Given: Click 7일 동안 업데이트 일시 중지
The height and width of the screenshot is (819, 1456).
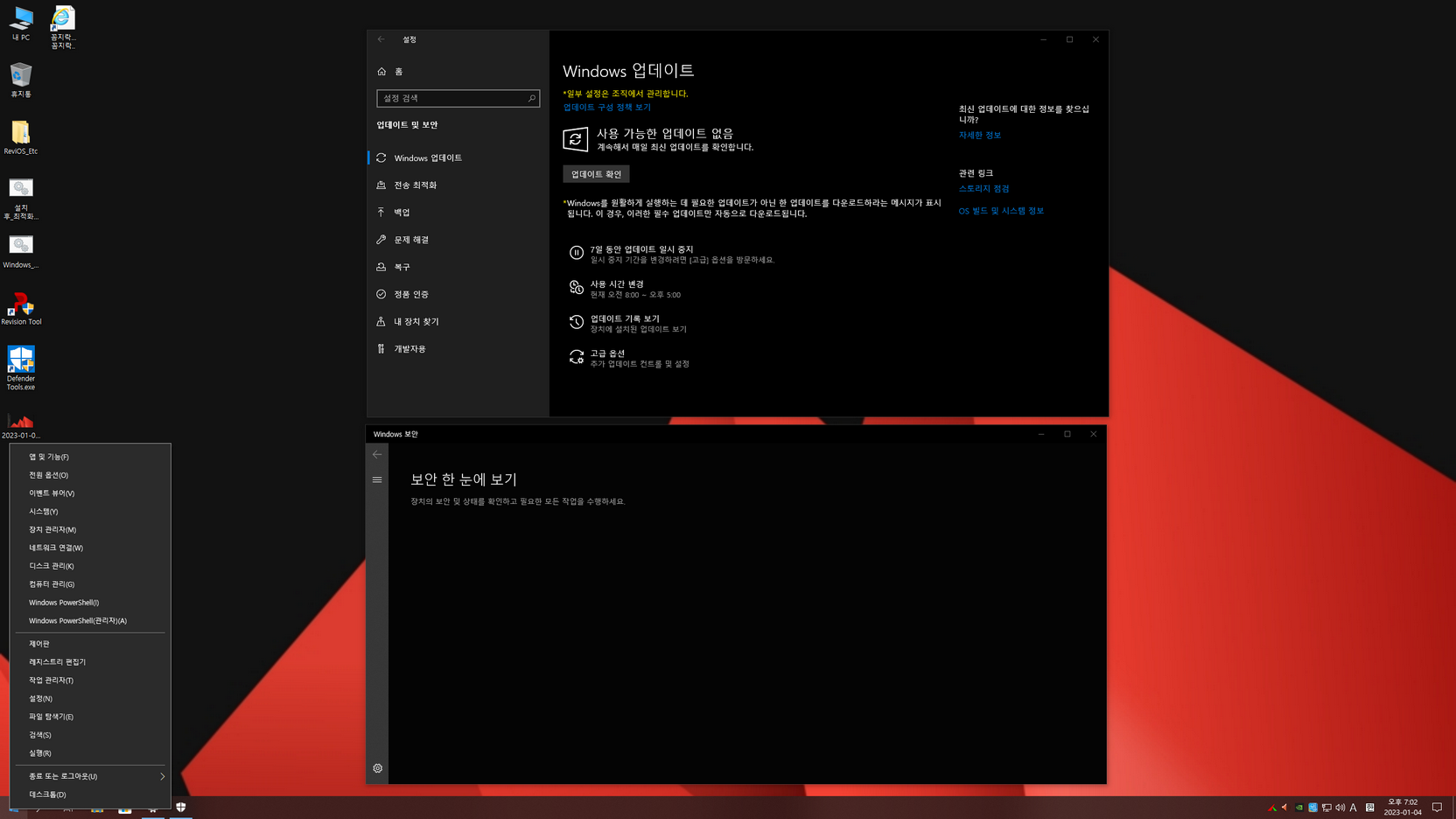Looking at the screenshot, I should tap(671, 254).
